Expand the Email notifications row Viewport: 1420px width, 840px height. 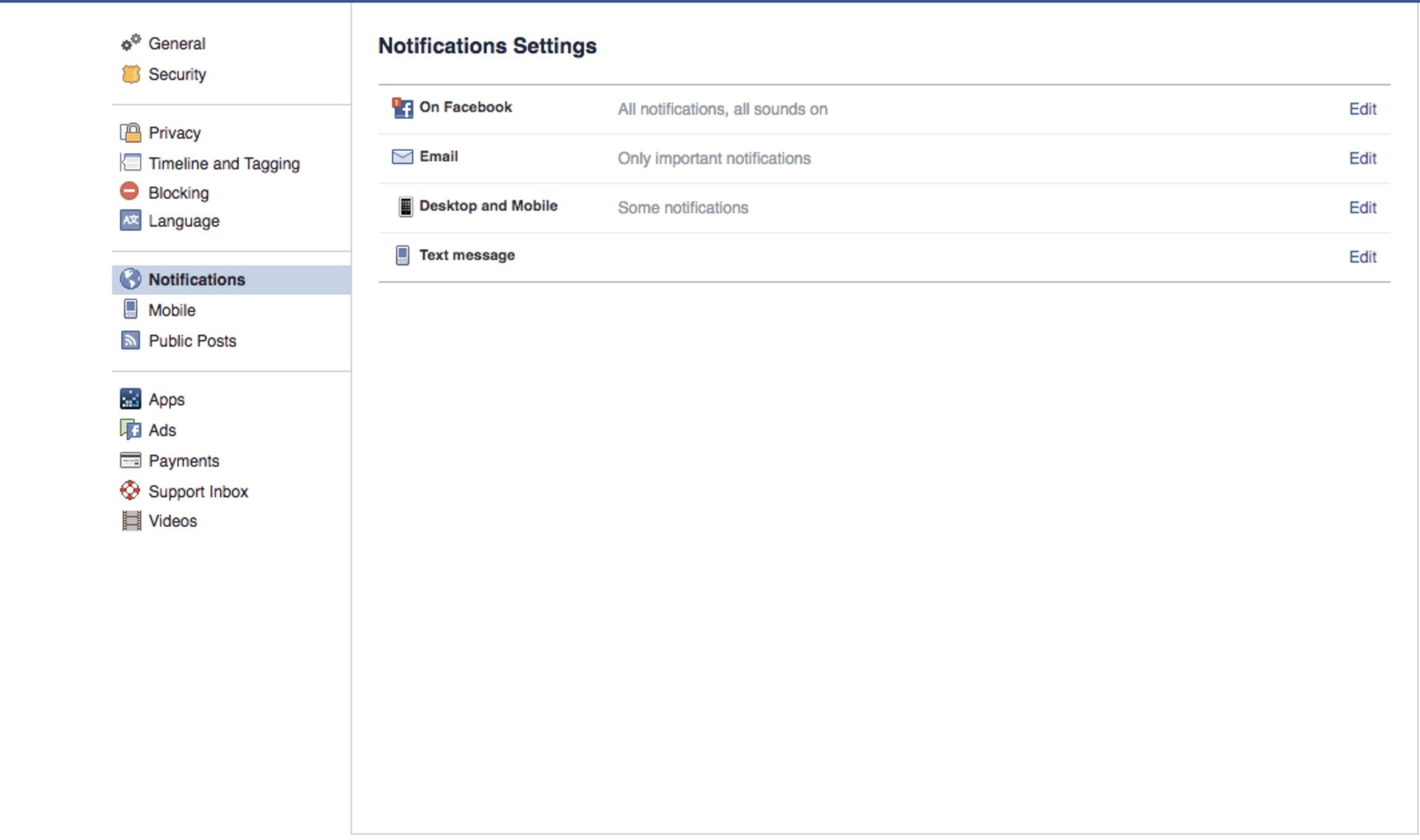(439, 157)
